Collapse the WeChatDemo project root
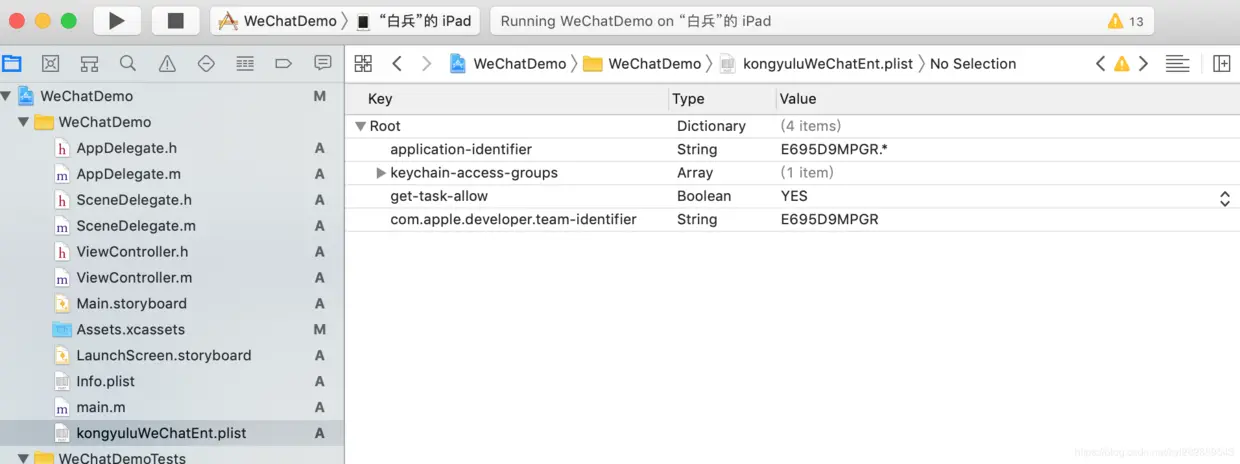This screenshot has width=1240, height=464. pos(7,96)
